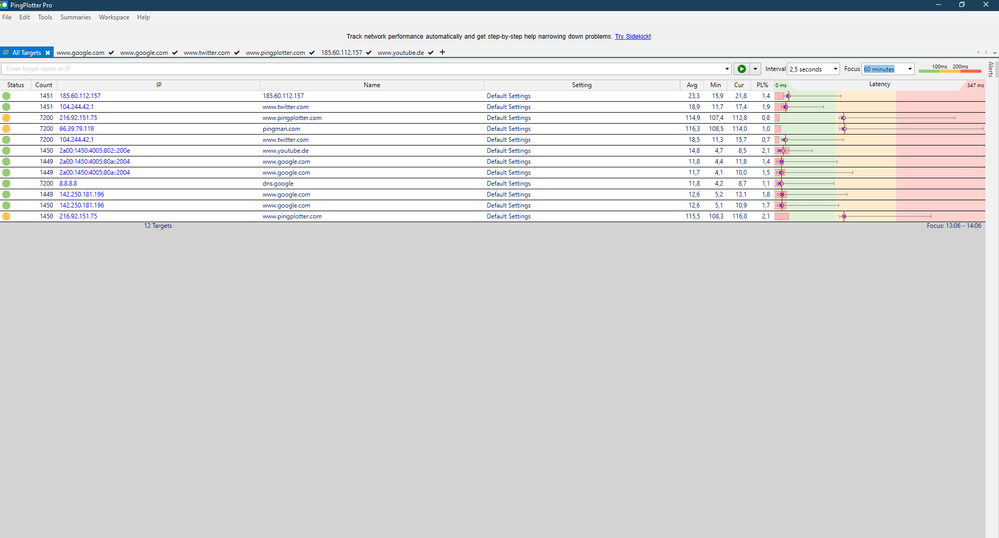Image resolution: width=999 pixels, height=538 pixels.
Task: Click green status icon for www.youtube.de row
Action: 6,151
